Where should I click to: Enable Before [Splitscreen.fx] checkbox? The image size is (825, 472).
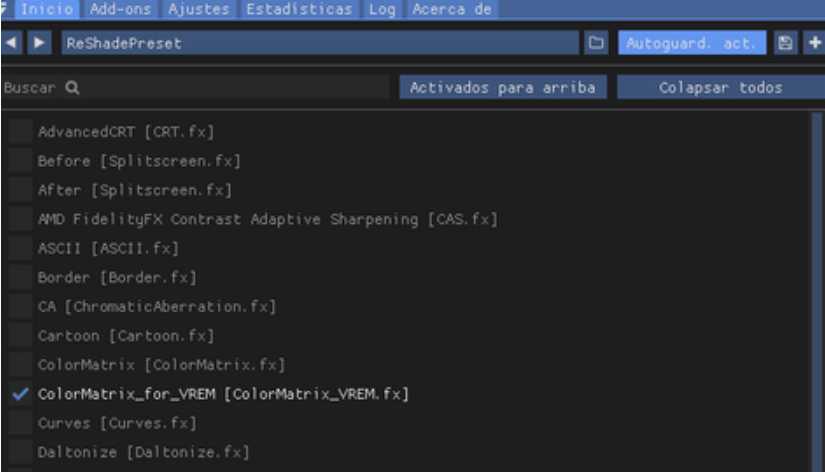coord(20,160)
